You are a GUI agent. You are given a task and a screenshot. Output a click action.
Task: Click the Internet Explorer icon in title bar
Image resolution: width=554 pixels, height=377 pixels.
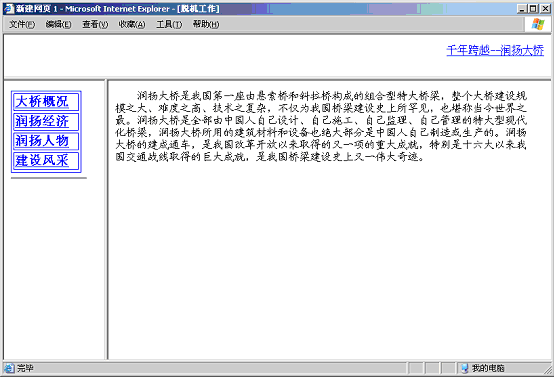coord(9,8)
